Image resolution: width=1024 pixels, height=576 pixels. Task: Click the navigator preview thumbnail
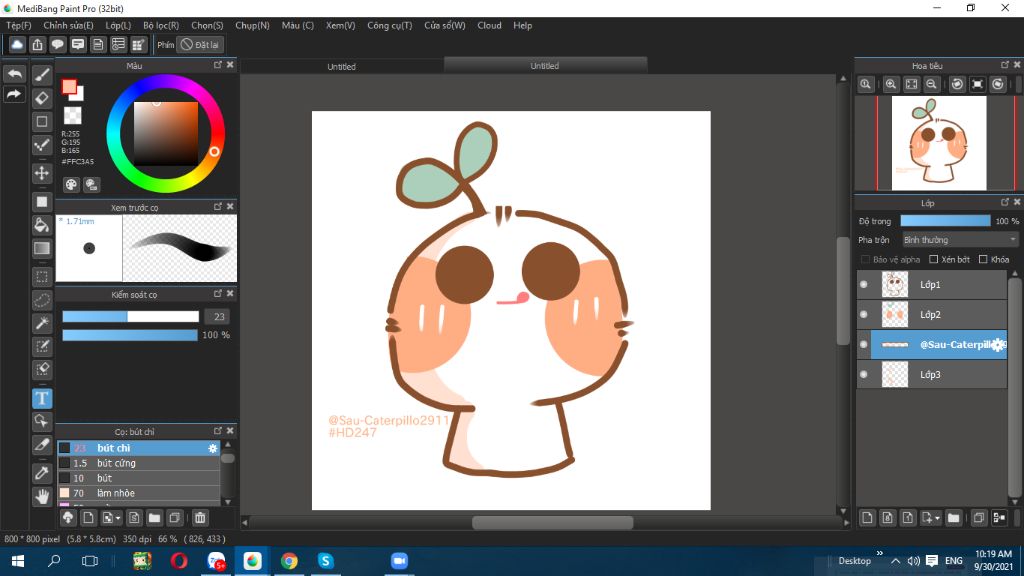point(939,143)
